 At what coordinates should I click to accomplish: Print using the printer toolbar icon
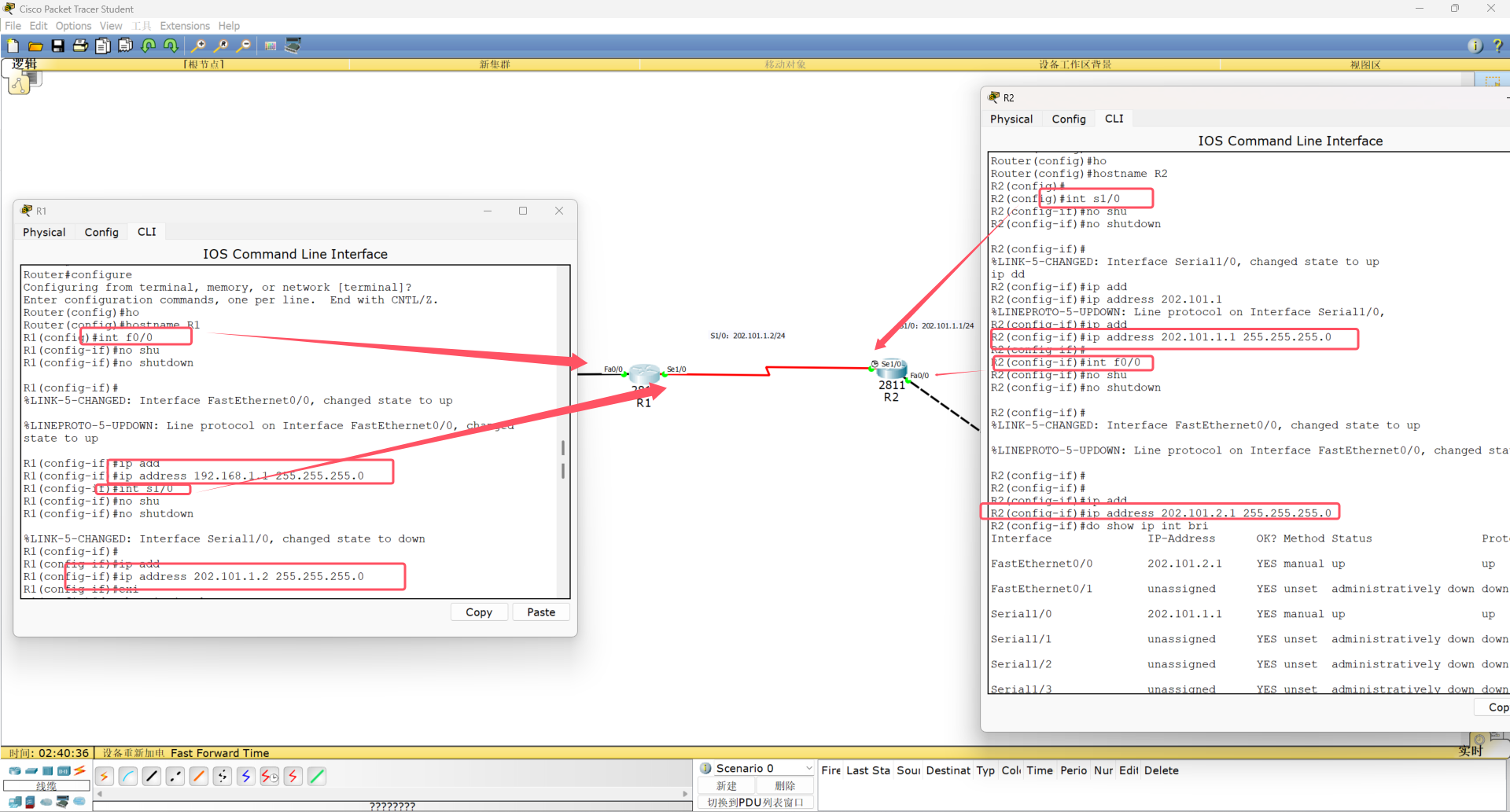click(x=80, y=46)
